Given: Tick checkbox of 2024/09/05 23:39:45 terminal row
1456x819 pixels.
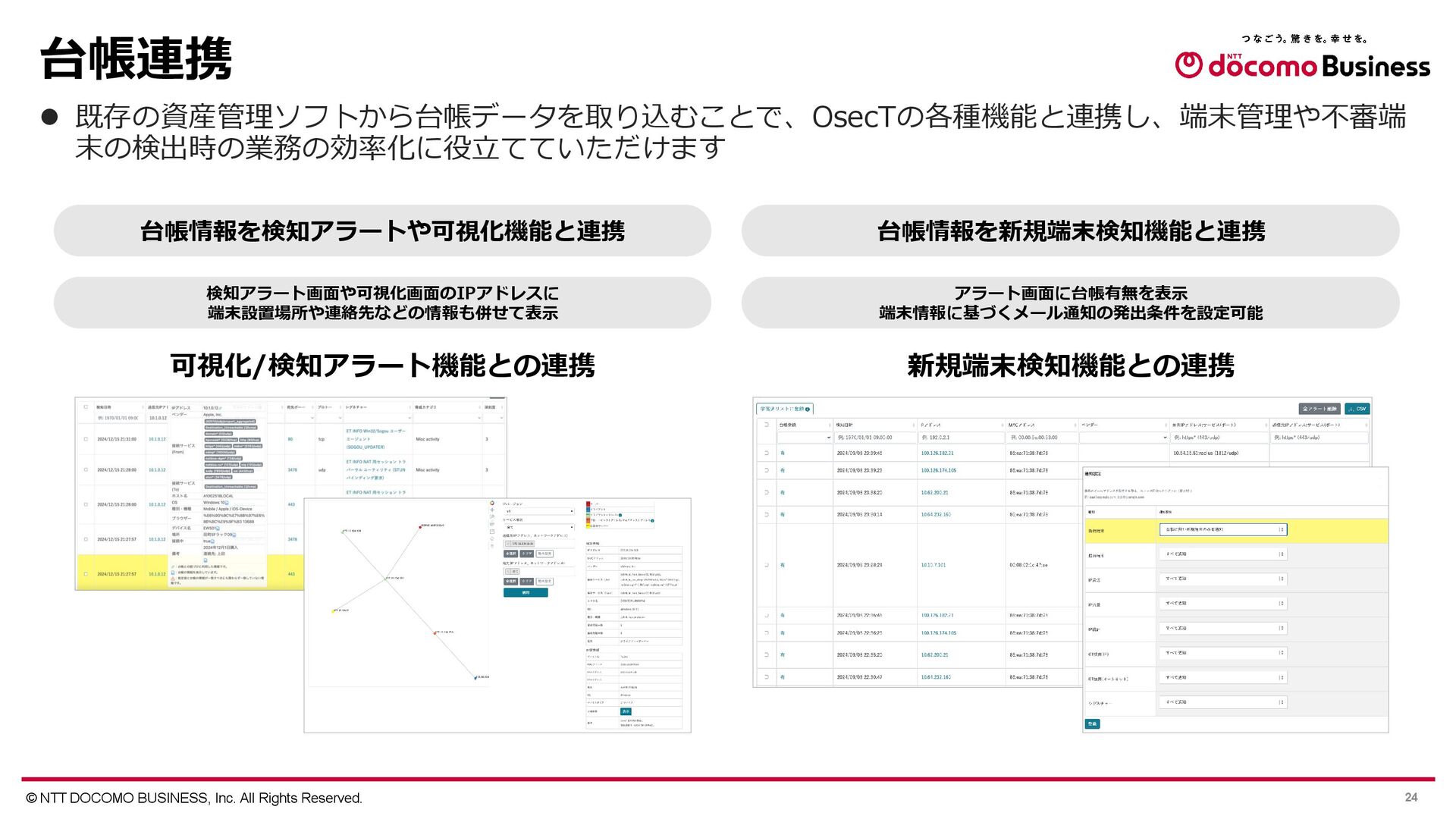Looking at the screenshot, I should click(767, 453).
